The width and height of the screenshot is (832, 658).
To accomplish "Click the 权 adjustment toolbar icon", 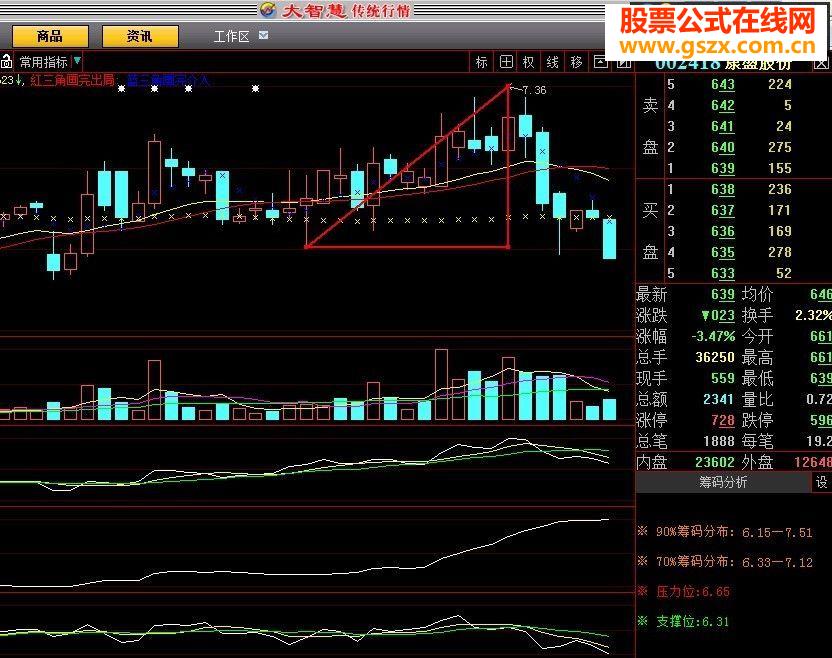I will coord(528,62).
